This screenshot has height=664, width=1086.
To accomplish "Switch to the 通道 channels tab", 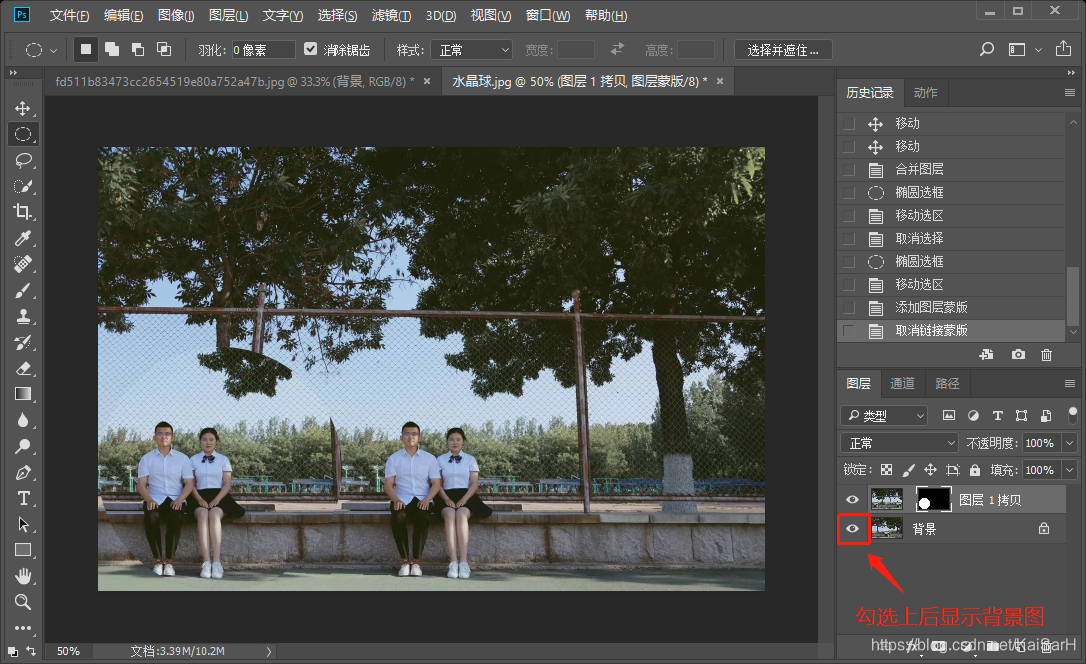I will pyautogui.click(x=902, y=384).
